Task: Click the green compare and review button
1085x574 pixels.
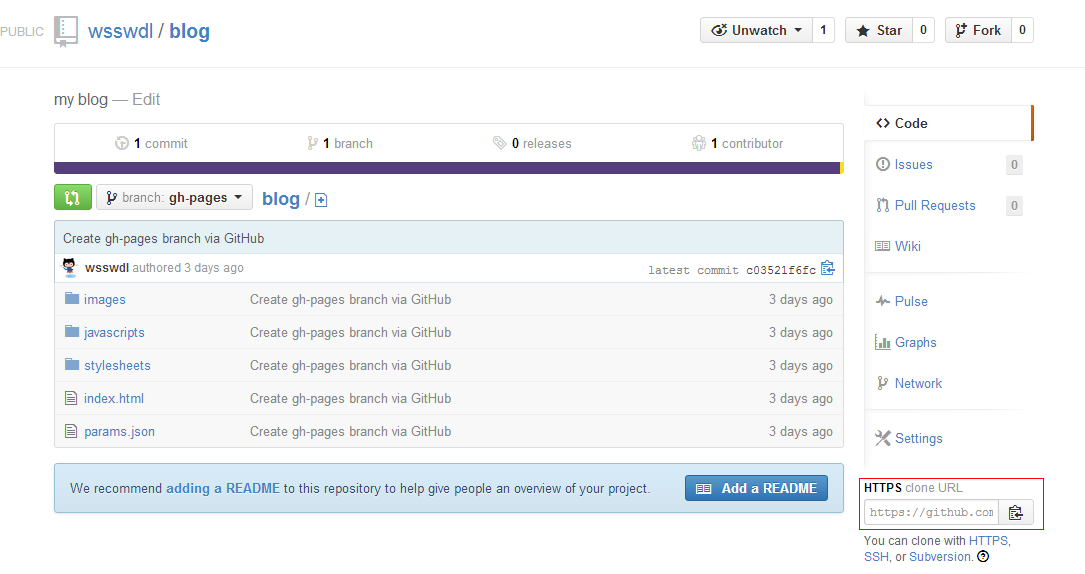Action: coord(72,198)
